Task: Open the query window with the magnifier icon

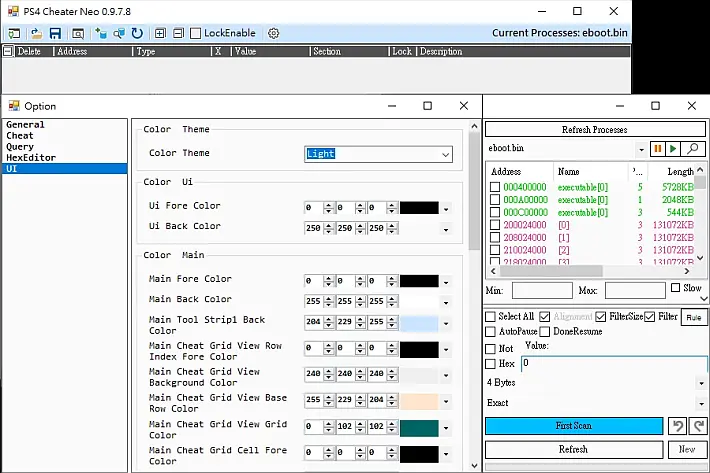Action: coord(78,33)
